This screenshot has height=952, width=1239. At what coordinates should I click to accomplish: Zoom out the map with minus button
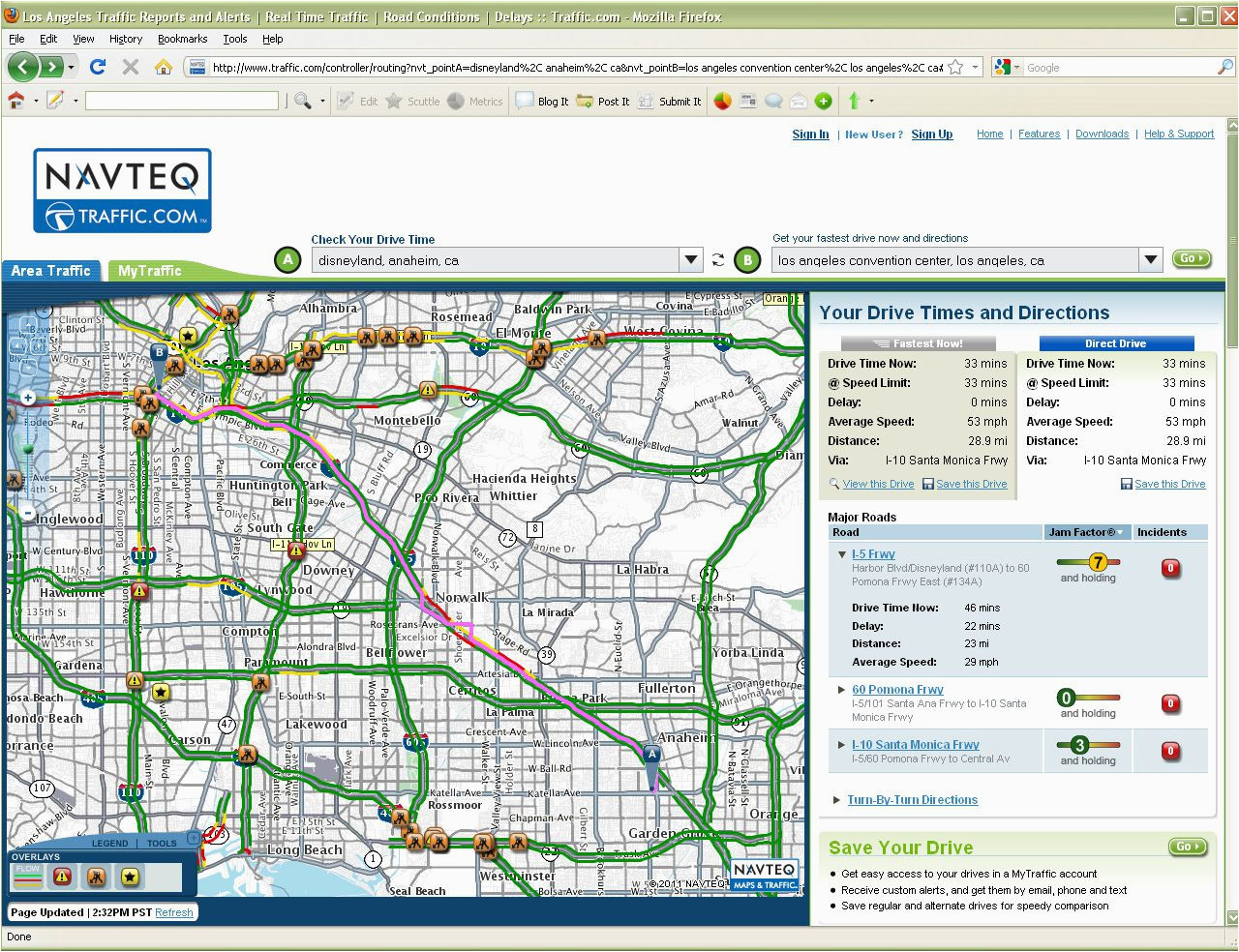pos(28,513)
